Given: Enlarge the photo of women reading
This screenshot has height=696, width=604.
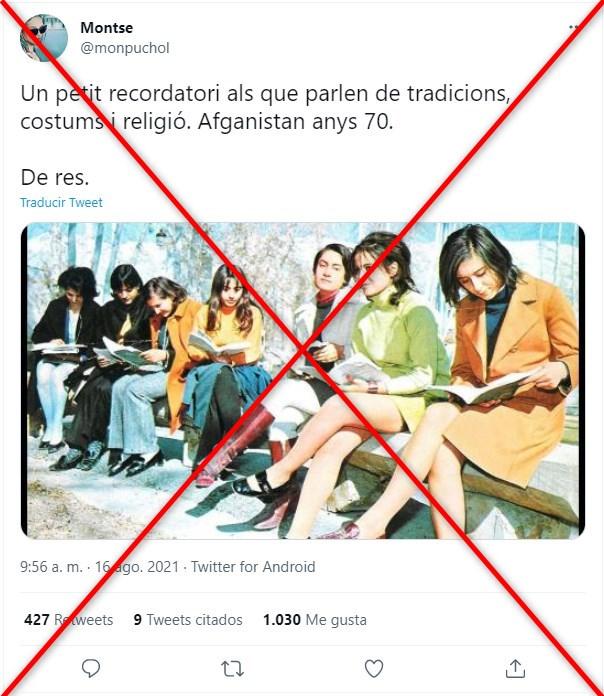Looking at the screenshot, I should point(303,380).
